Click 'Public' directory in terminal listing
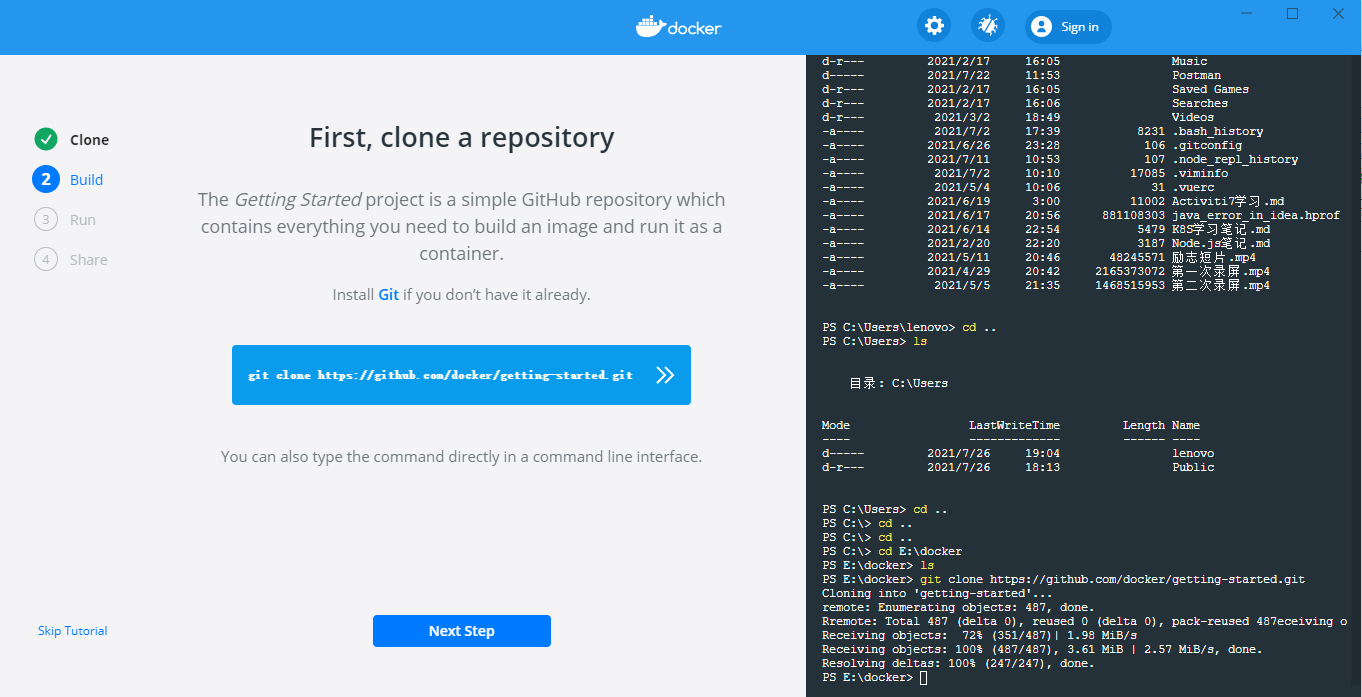This screenshot has width=1362, height=697. click(1193, 467)
